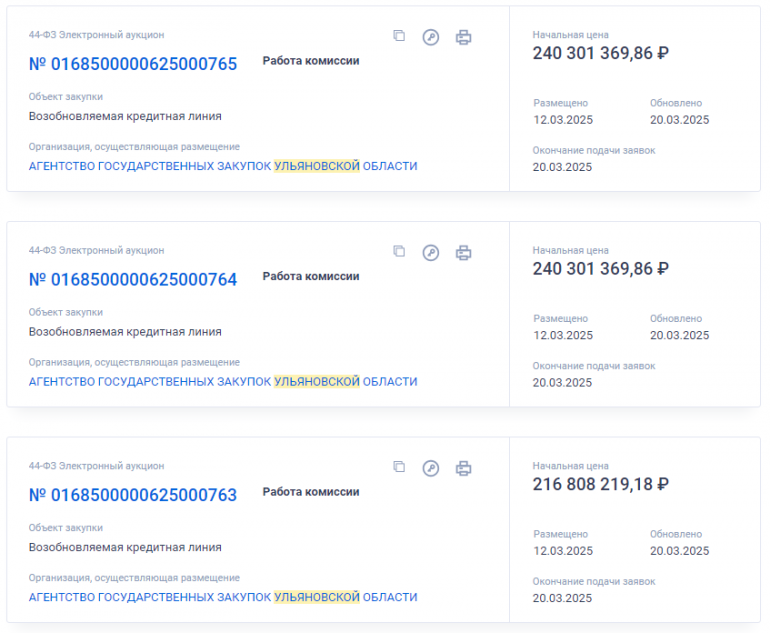Click the starting price 216 808 219,18 ₽

600,484
